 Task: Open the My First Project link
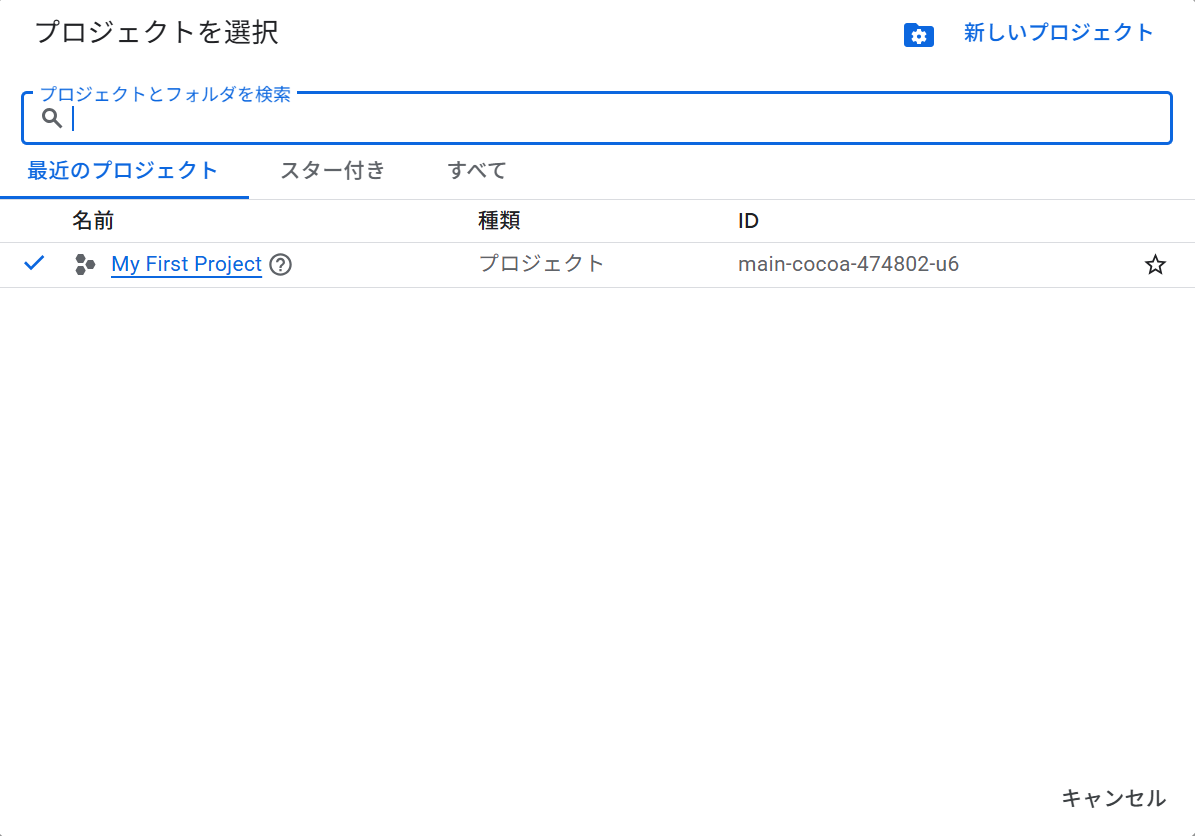pyautogui.click(x=186, y=264)
